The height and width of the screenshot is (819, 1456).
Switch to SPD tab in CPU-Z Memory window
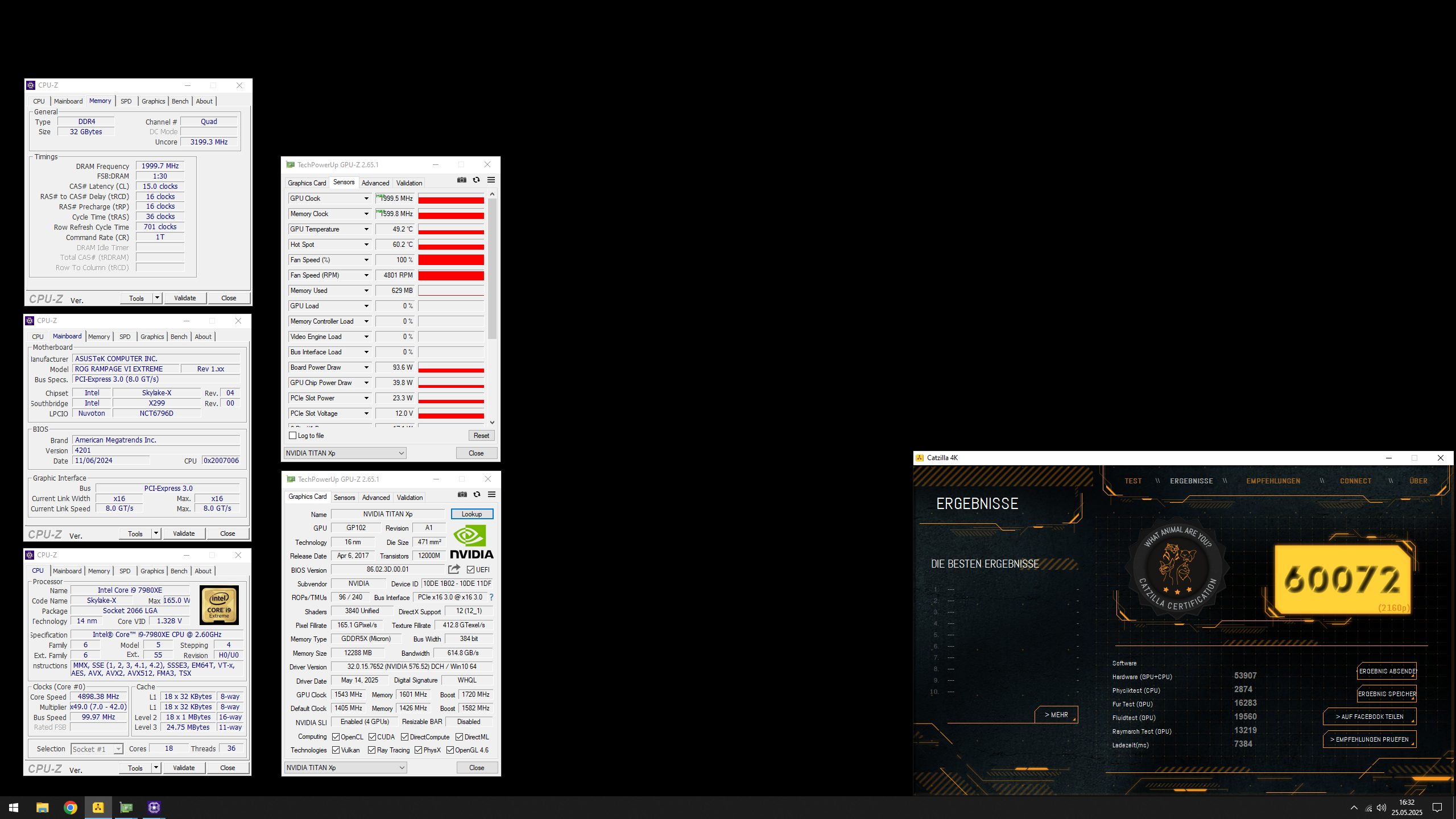point(126,101)
